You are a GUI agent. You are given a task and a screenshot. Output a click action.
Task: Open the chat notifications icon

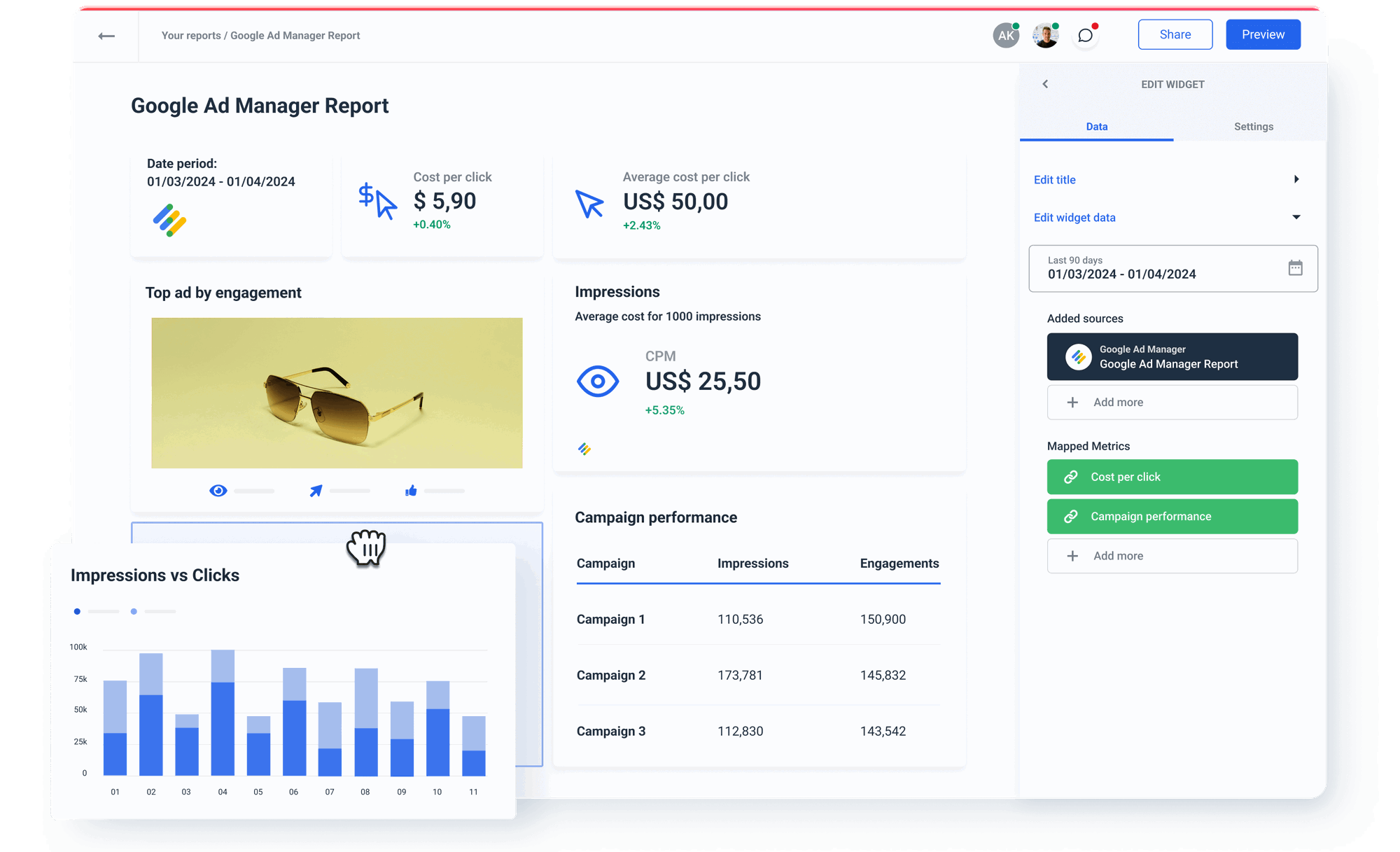(x=1084, y=36)
